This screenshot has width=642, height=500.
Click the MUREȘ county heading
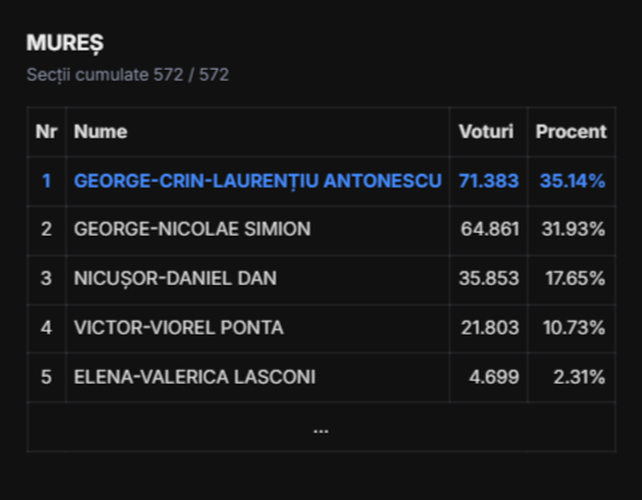tap(65, 43)
